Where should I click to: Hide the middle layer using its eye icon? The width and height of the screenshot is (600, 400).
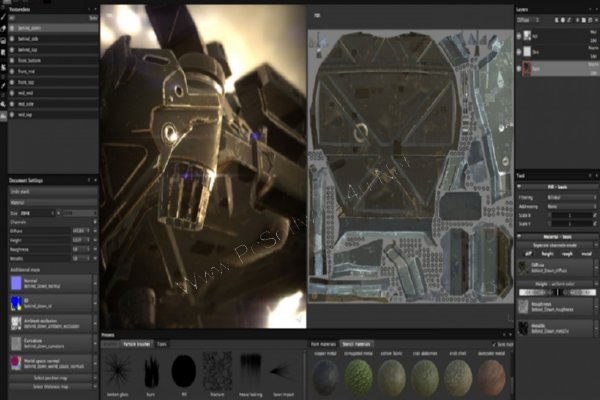(519, 52)
